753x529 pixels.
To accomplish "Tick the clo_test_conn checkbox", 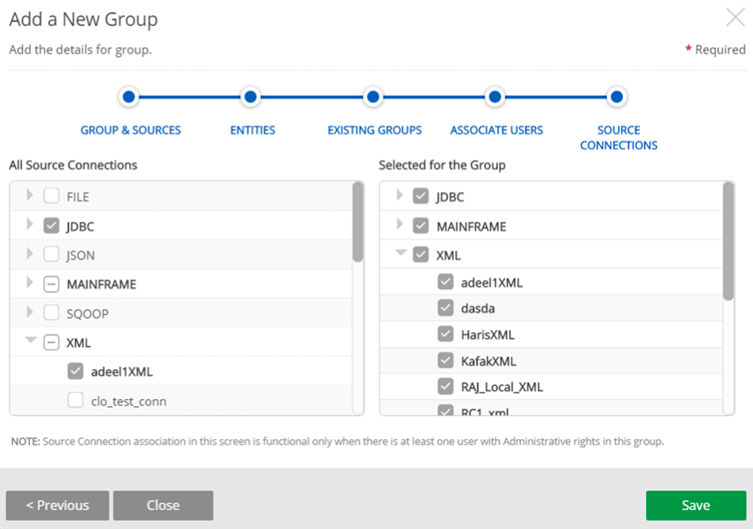I will [76, 401].
